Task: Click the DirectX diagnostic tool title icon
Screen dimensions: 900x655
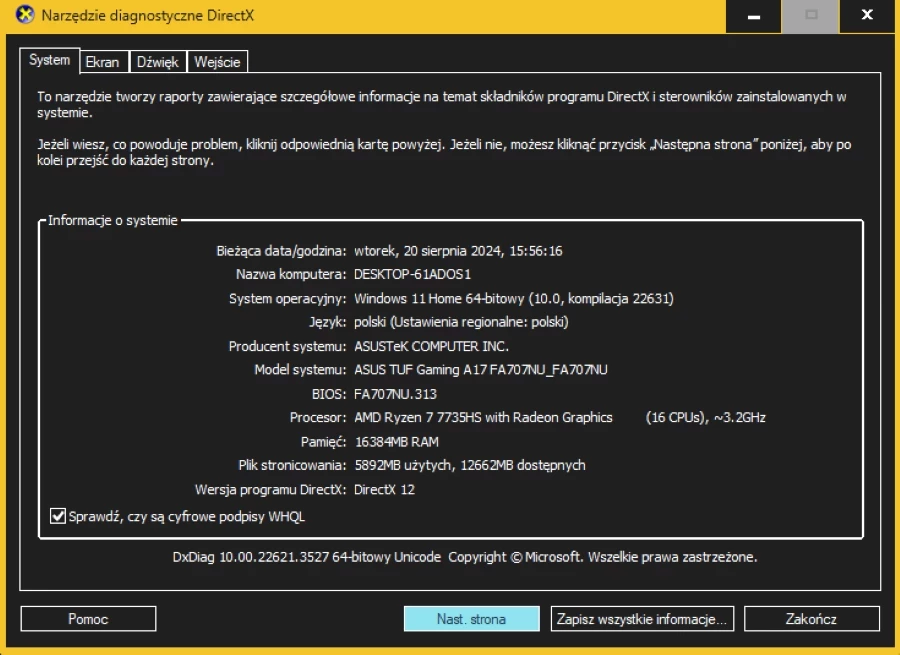Action: pos(25,15)
